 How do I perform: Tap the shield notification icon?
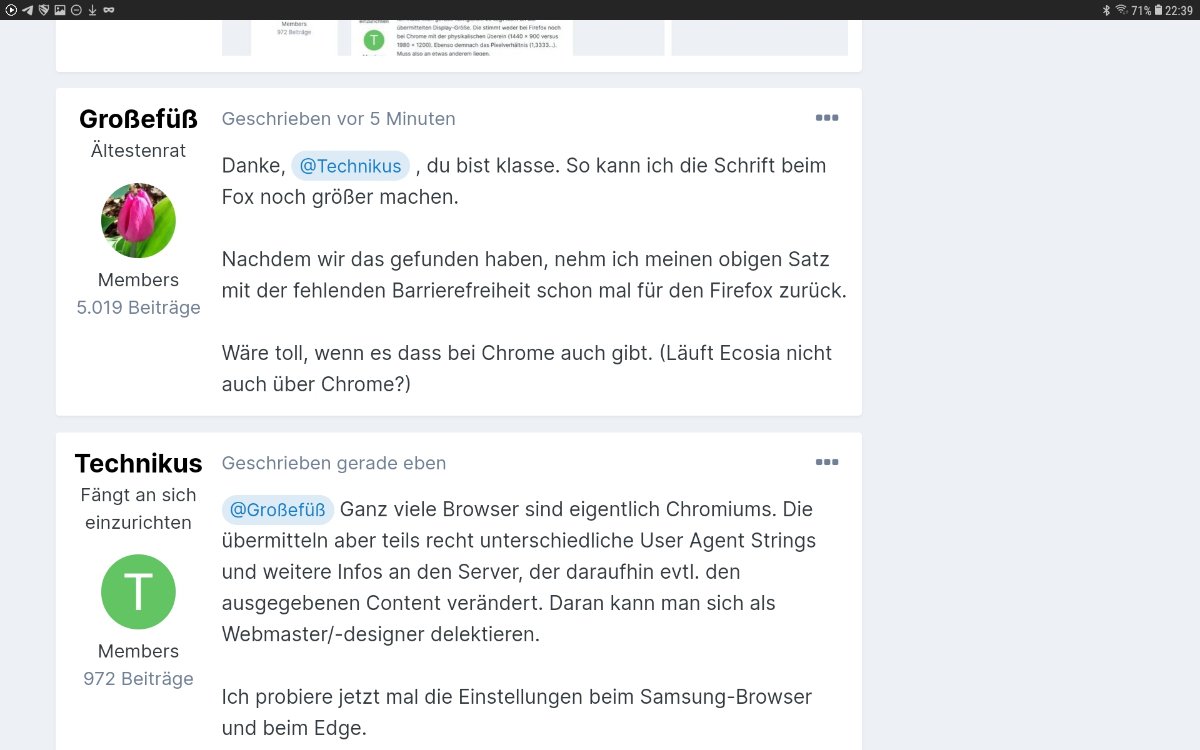pyautogui.click(x=43, y=10)
